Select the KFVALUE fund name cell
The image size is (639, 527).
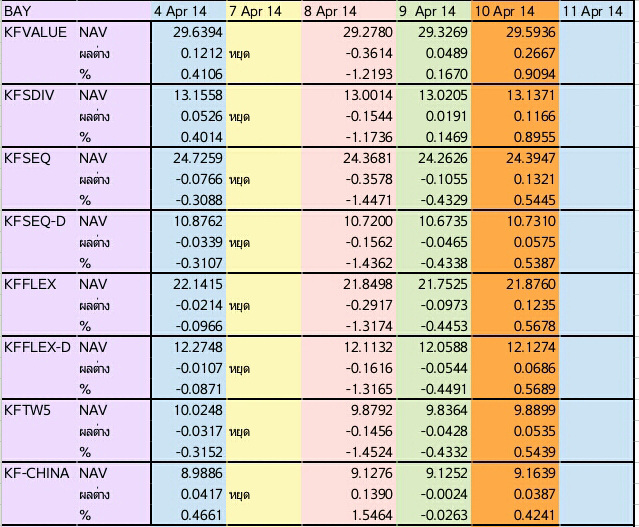pos(35,32)
